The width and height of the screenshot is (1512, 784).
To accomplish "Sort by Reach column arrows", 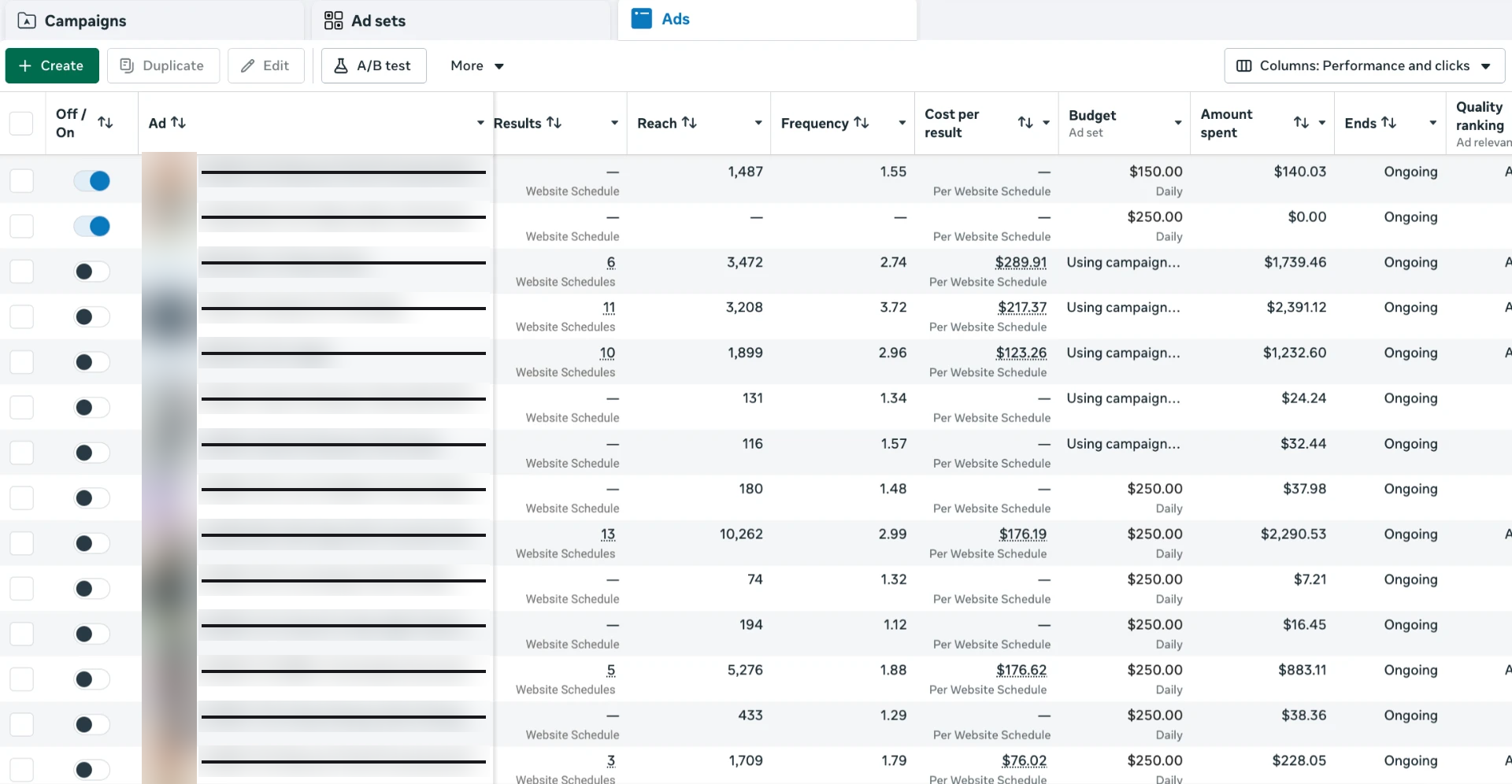I will 689,122.
